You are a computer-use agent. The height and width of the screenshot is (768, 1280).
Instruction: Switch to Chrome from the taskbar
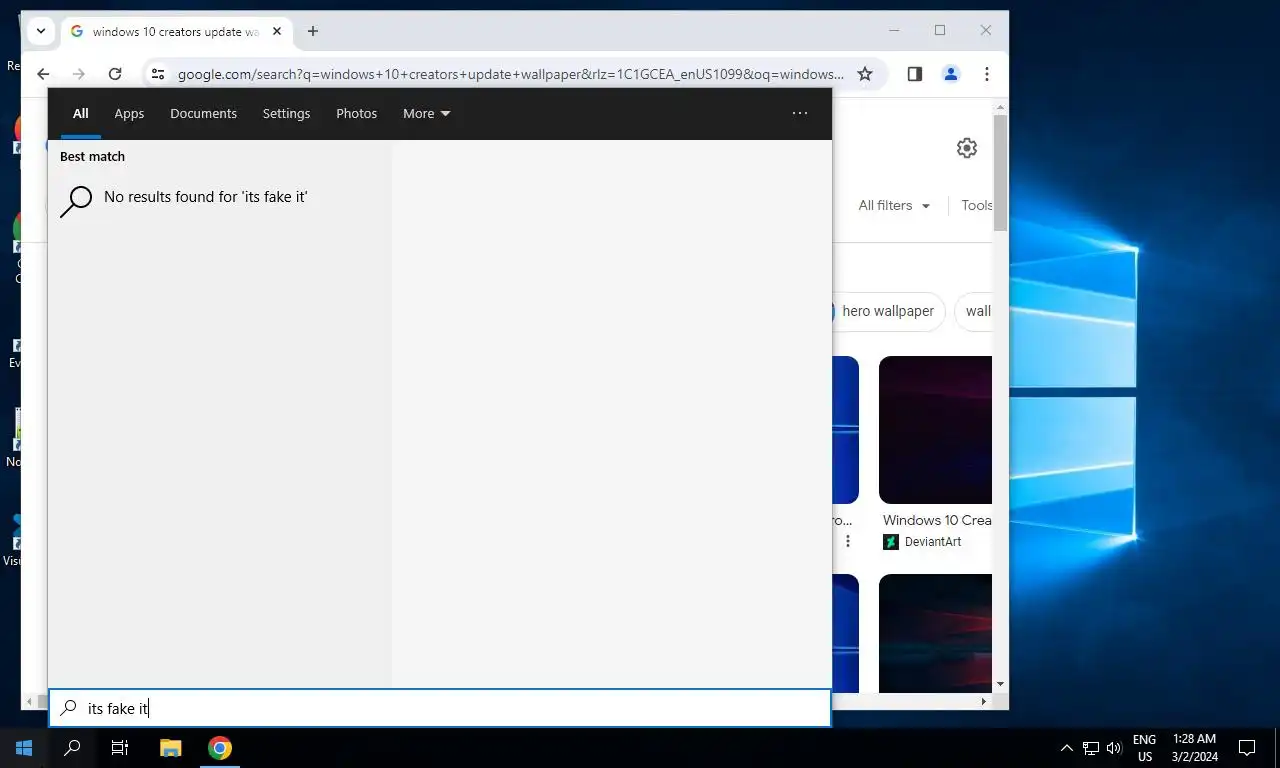click(220, 748)
